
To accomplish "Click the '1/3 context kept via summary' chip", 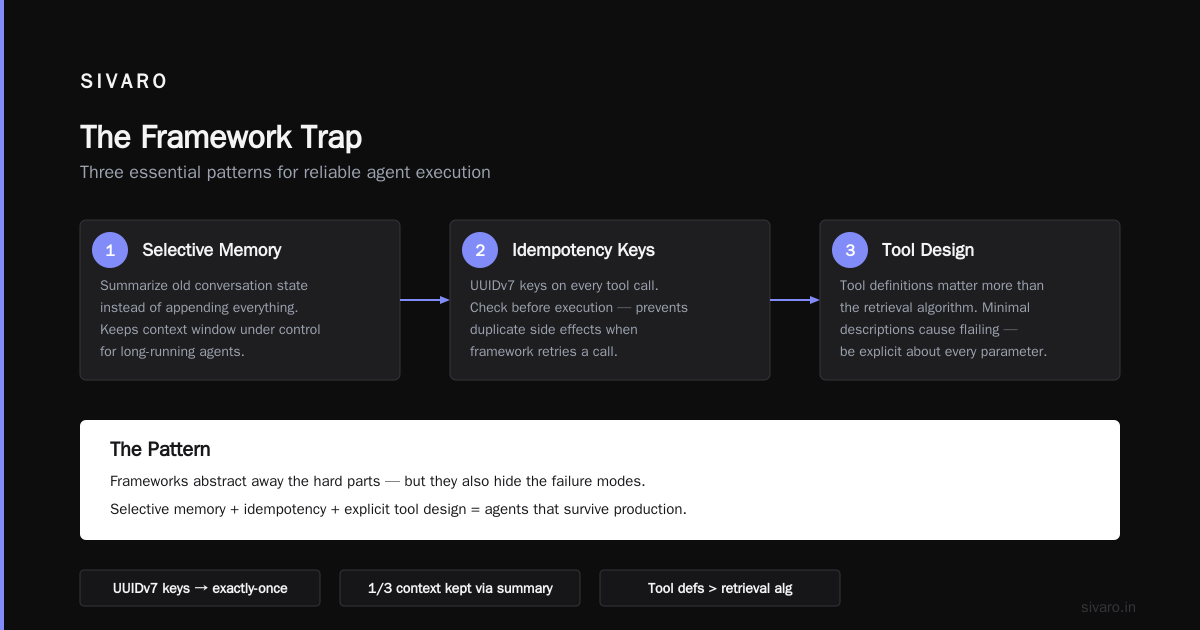I will pyautogui.click(x=460, y=588).
